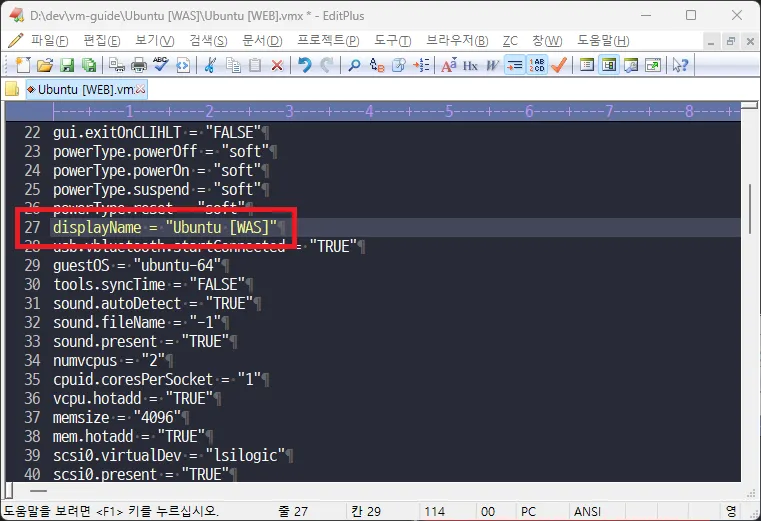Open Print Preview from toolbar
761x521 pixels.
pyautogui.click(x=116, y=65)
